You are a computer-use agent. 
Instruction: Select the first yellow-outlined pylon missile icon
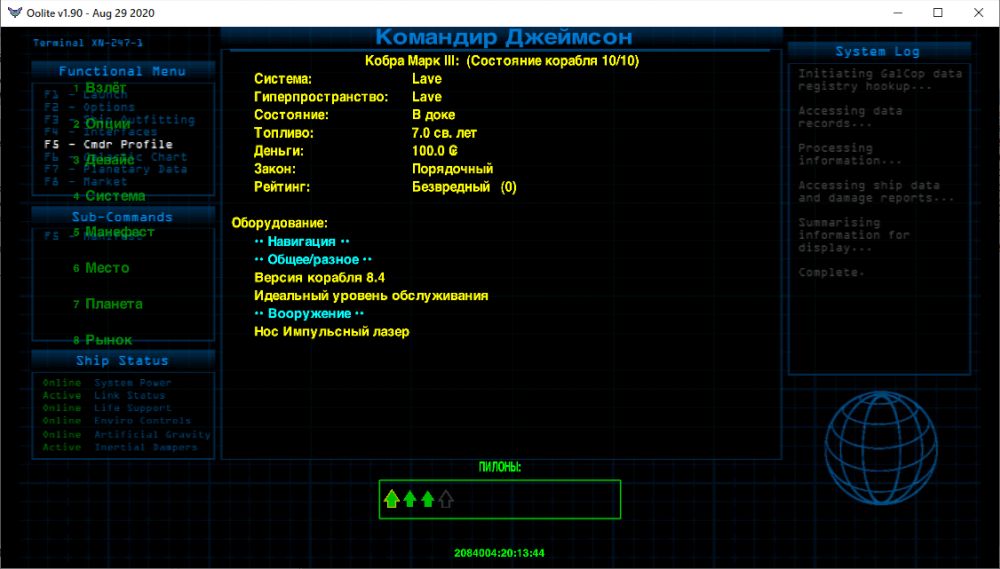(391, 499)
